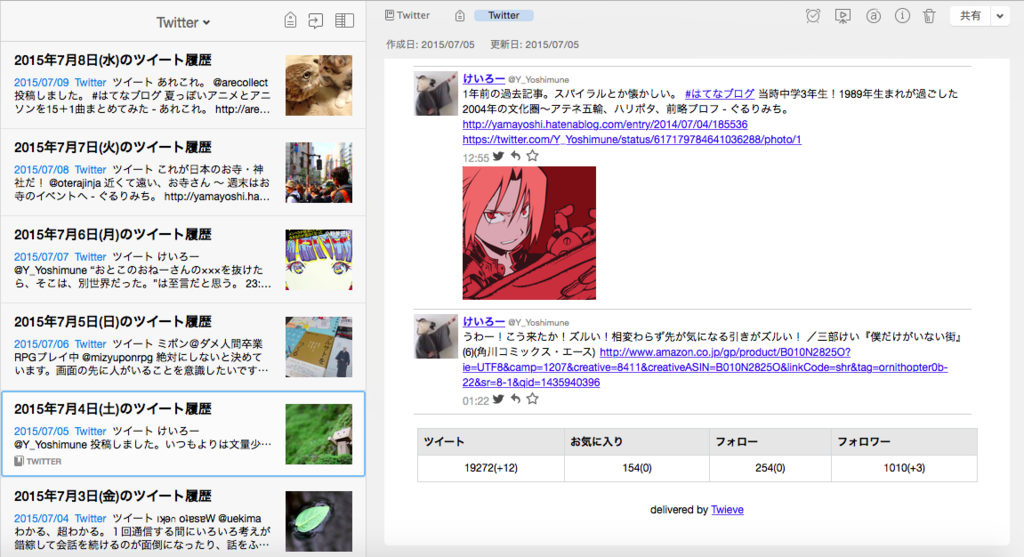
Task: Click the TWITTER notebook label in selected note
Action: pos(38,461)
